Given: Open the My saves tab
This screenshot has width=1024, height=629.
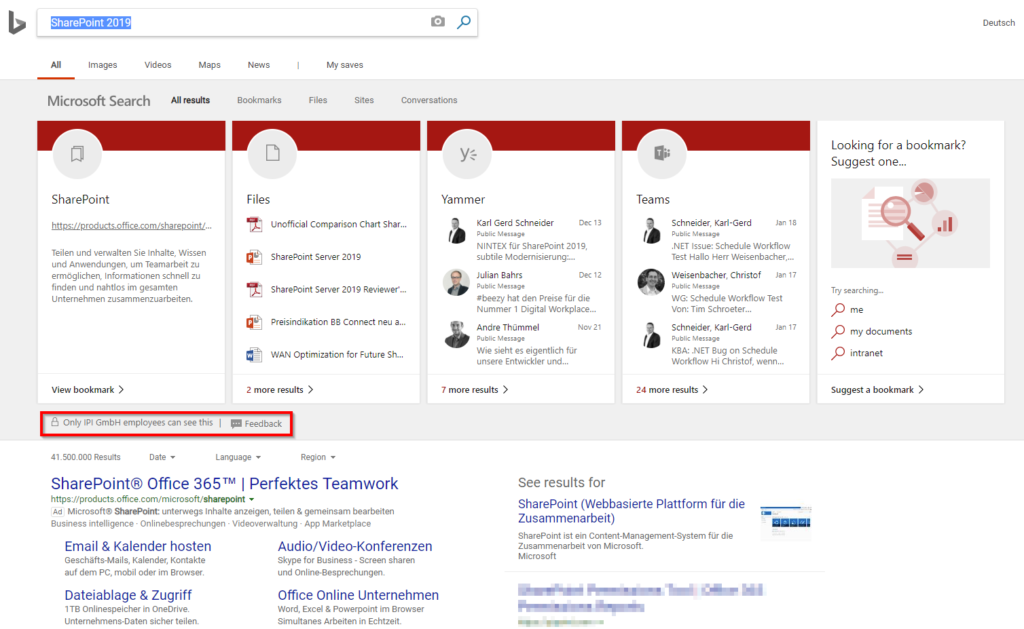Looking at the screenshot, I should click(x=345, y=65).
